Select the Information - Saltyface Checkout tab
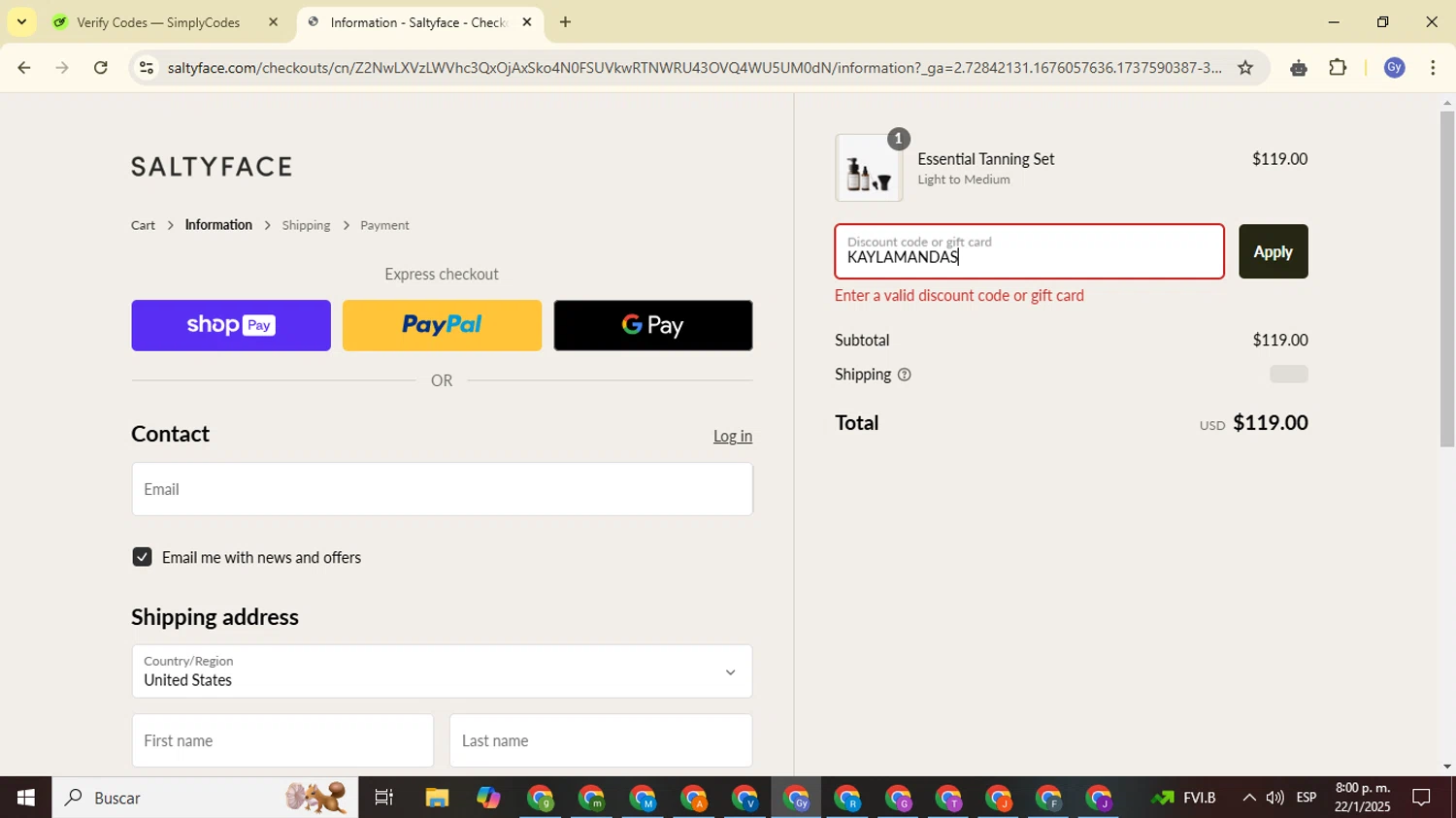 coord(417,21)
